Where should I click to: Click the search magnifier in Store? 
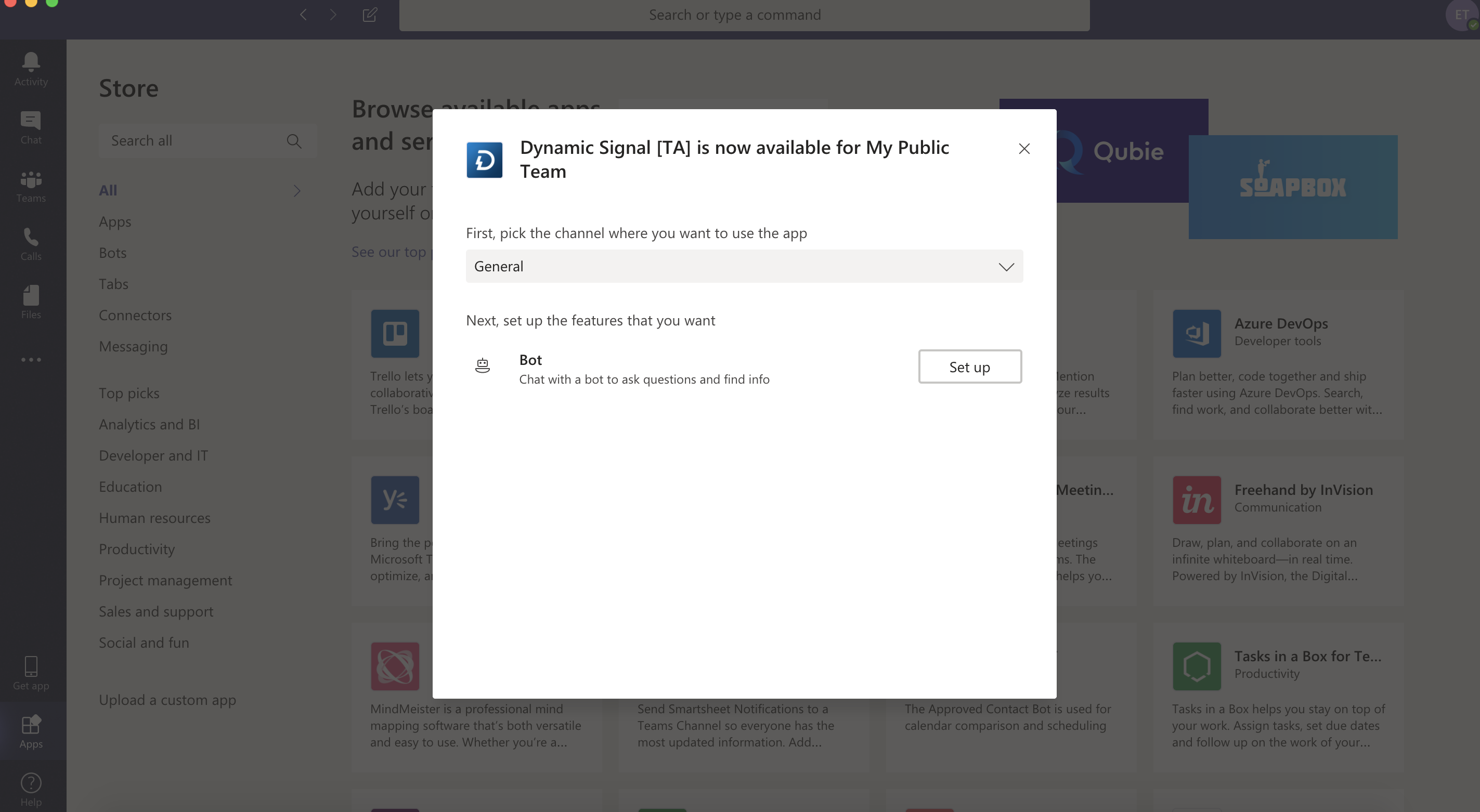(294, 141)
